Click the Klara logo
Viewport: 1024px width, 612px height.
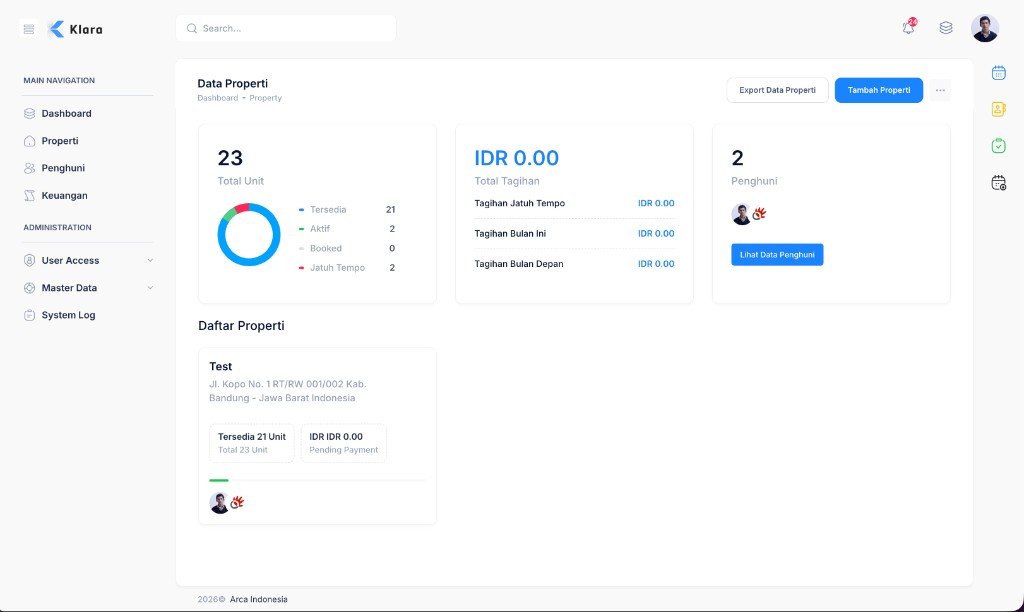(75, 29)
